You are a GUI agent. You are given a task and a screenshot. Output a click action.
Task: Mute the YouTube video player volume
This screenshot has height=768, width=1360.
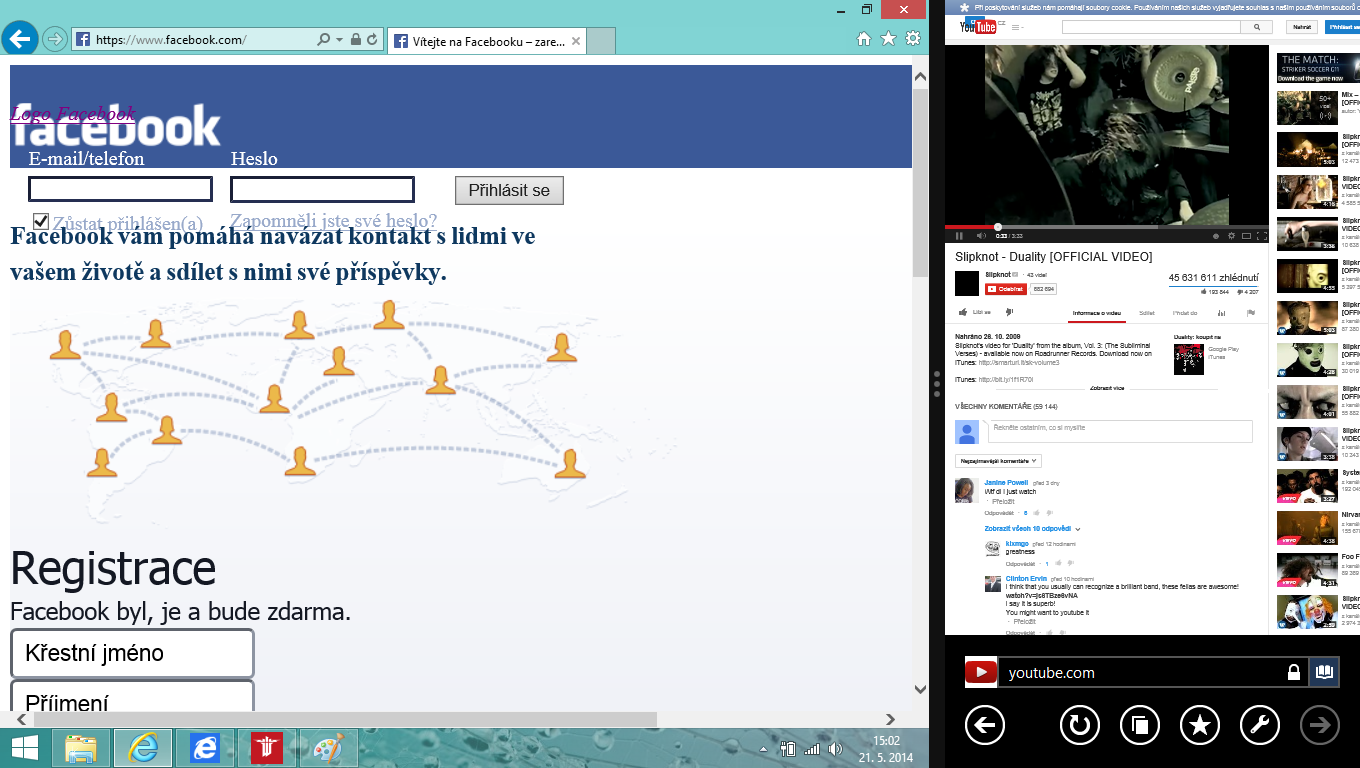(x=981, y=236)
